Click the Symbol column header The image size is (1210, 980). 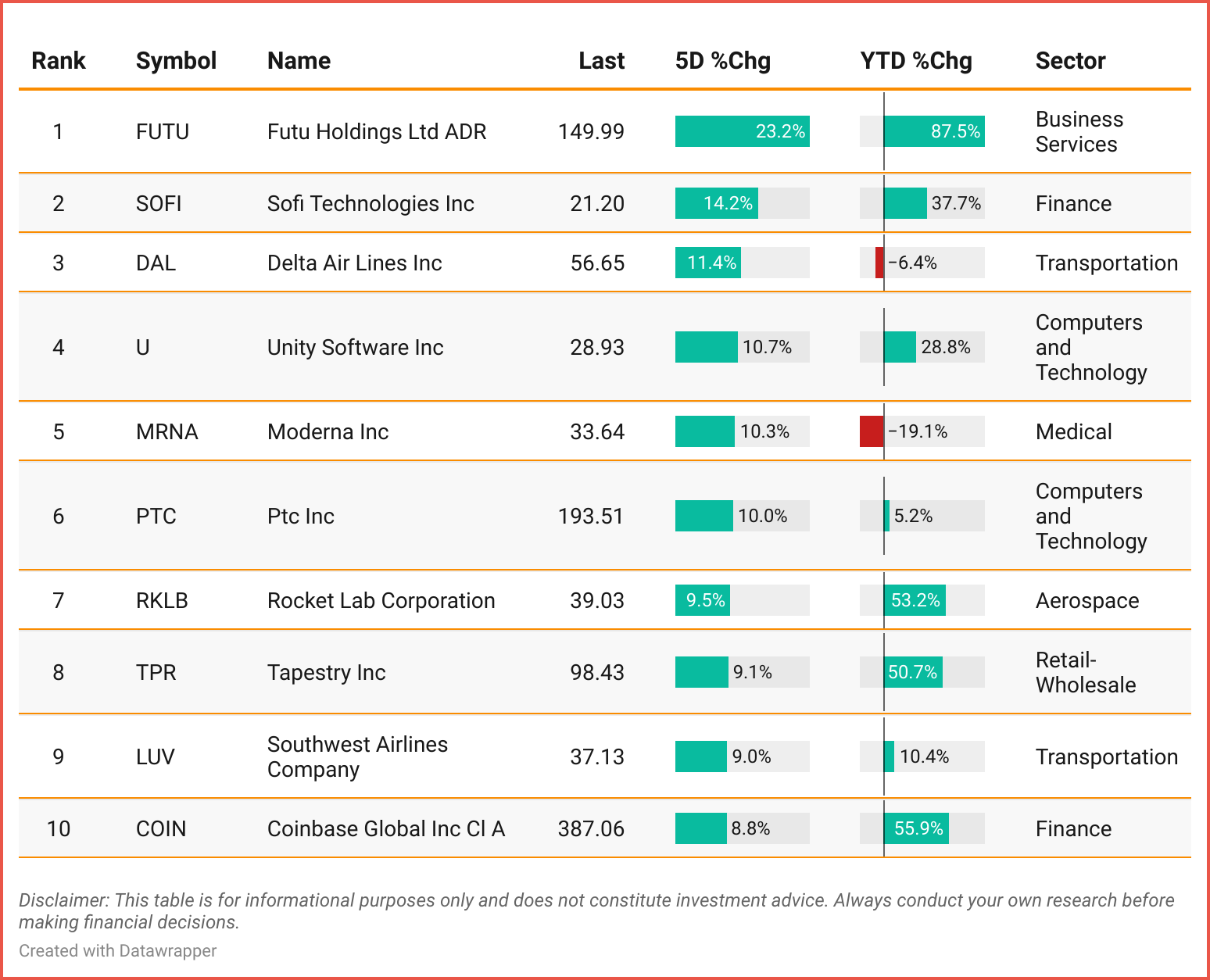(x=176, y=61)
